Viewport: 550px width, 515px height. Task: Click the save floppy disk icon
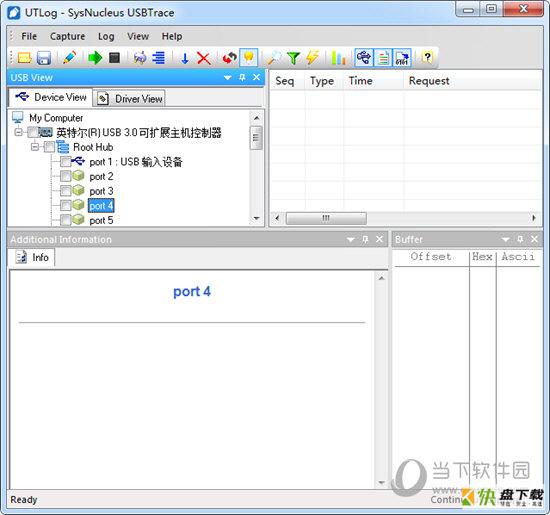pyautogui.click(x=44, y=58)
